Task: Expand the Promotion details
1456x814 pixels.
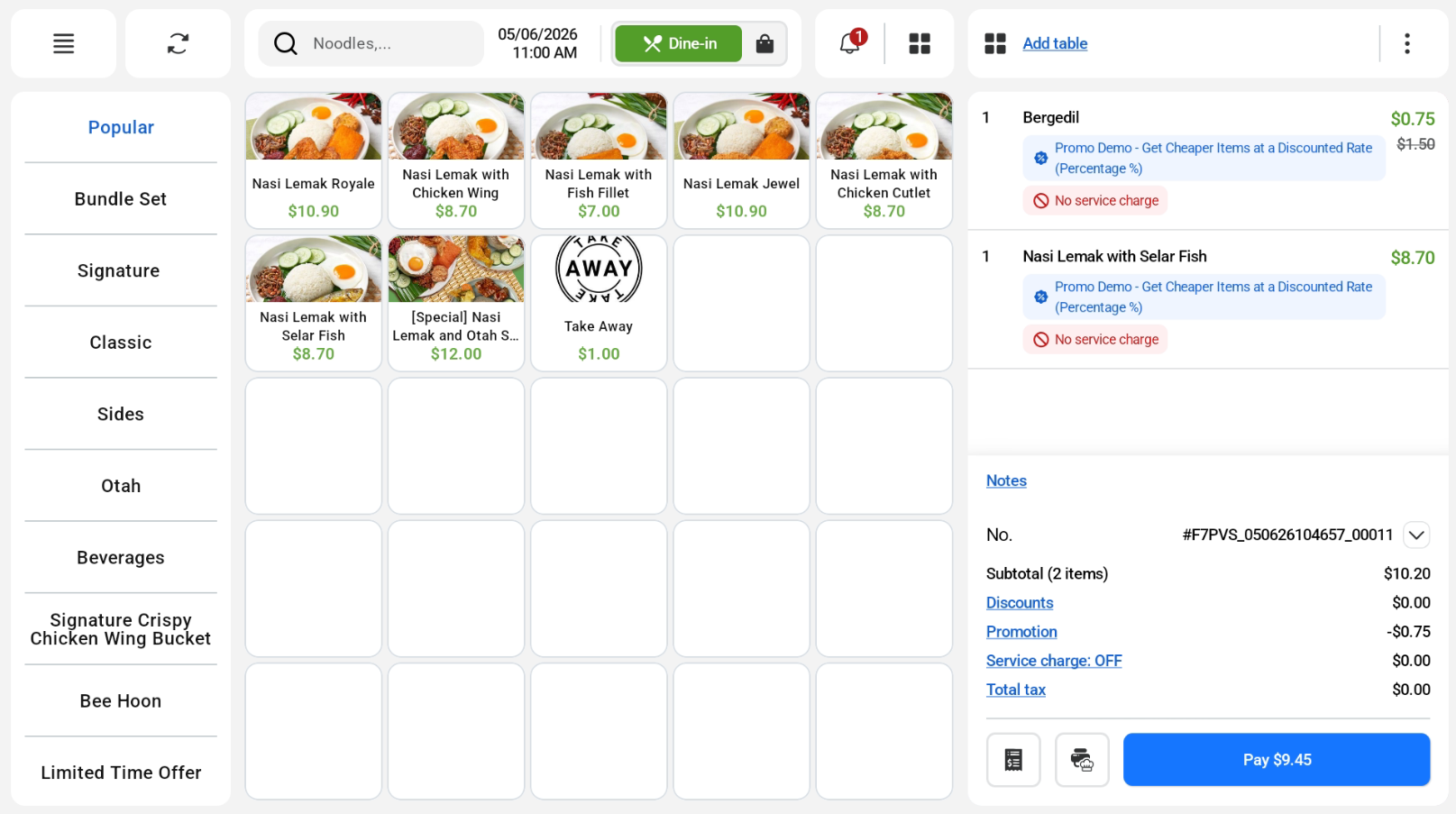Action: click(x=1021, y=632)
